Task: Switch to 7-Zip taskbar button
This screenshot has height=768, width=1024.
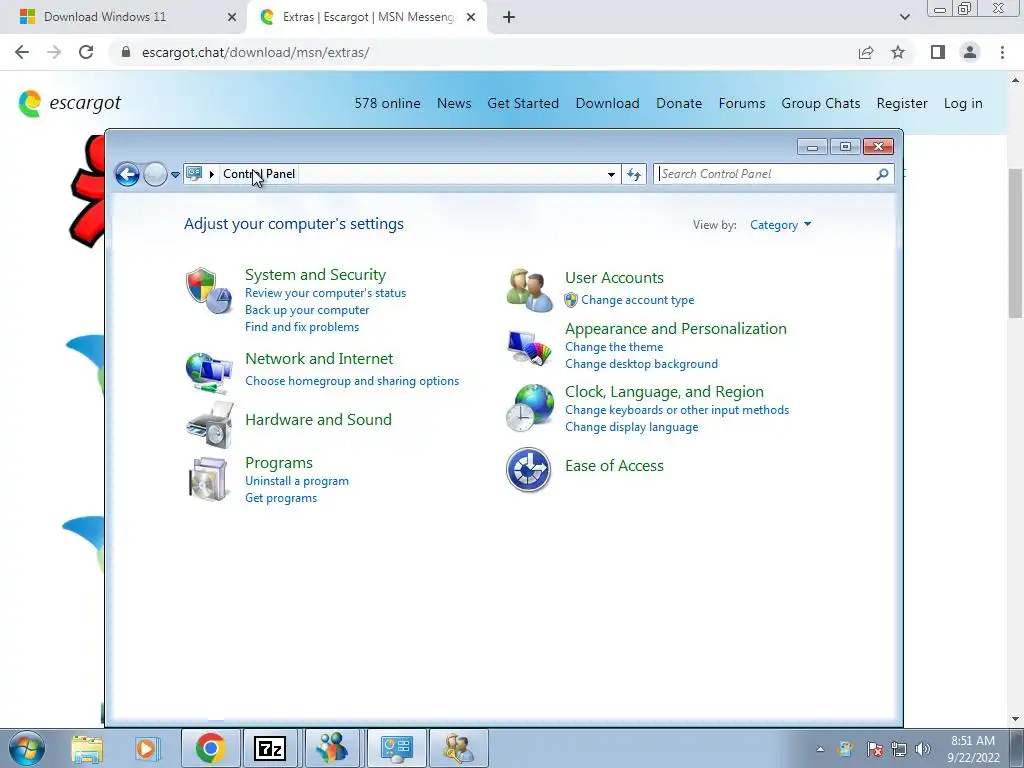Action: click(270, 748)
